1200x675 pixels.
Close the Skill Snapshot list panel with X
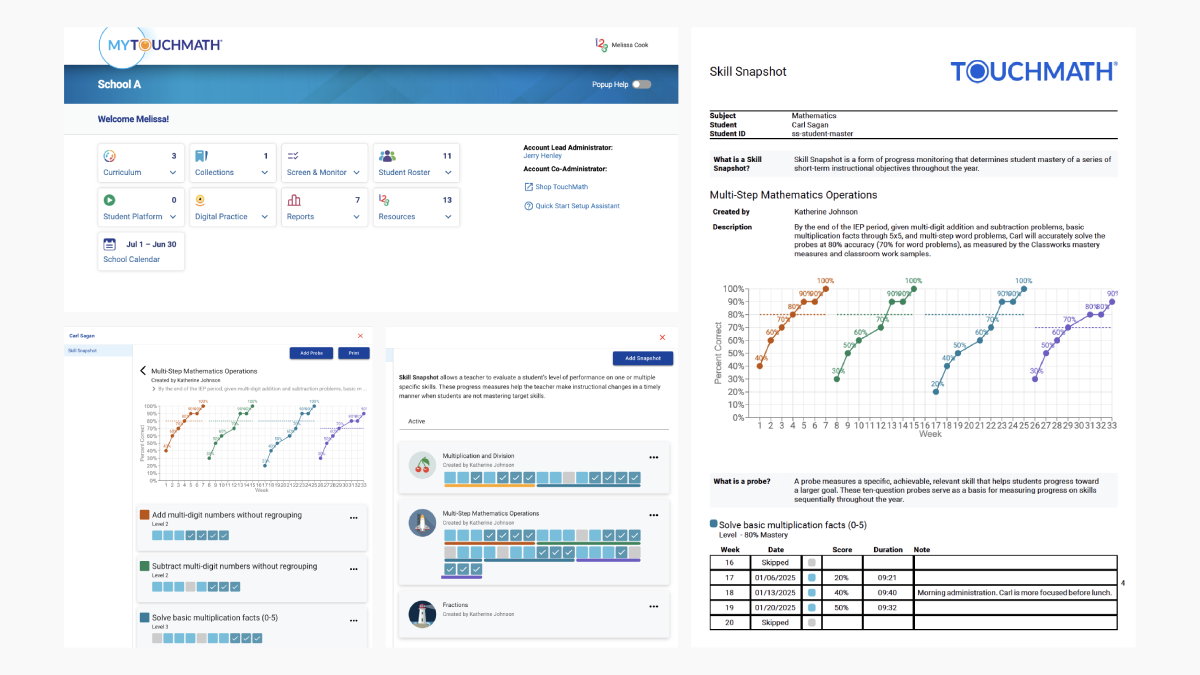pyautogui.click(x=662, y=338)
